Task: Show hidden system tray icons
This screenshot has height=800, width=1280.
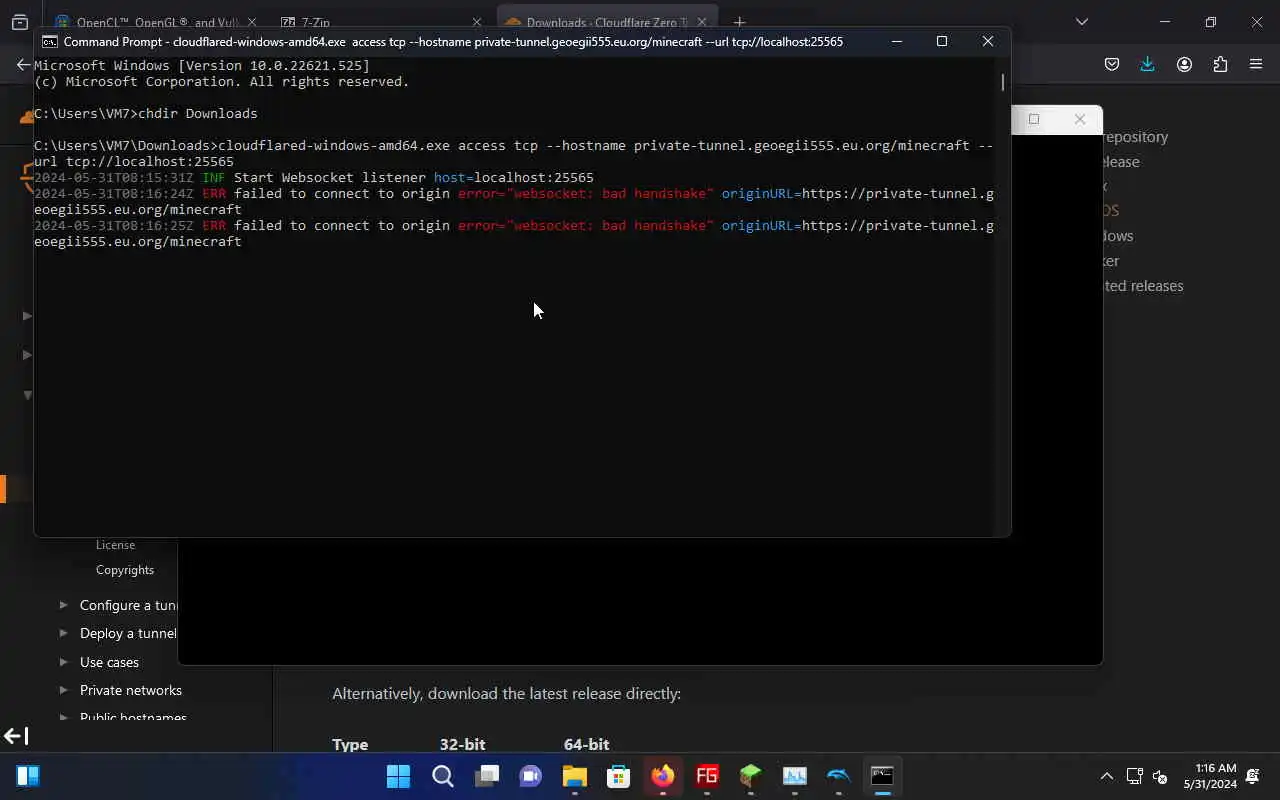Action: (1106, 776)
